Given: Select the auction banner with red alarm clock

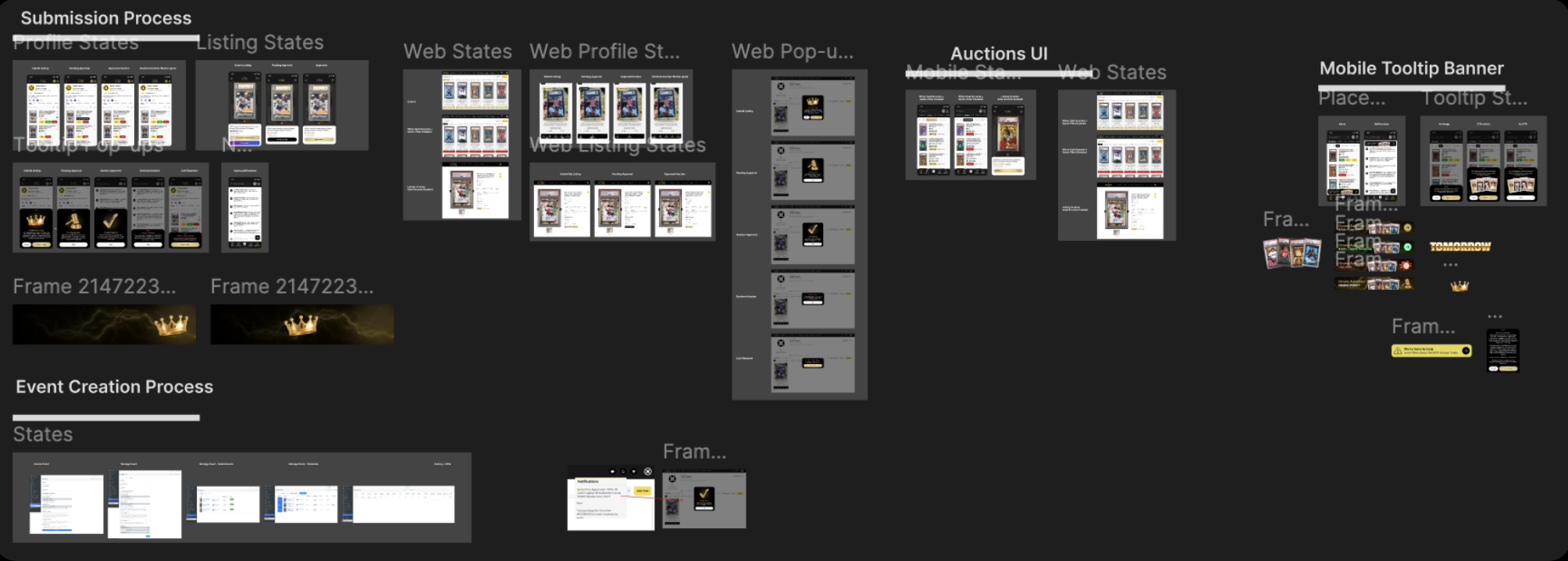Looking at the screenshot, I should tap(1374, 266).
